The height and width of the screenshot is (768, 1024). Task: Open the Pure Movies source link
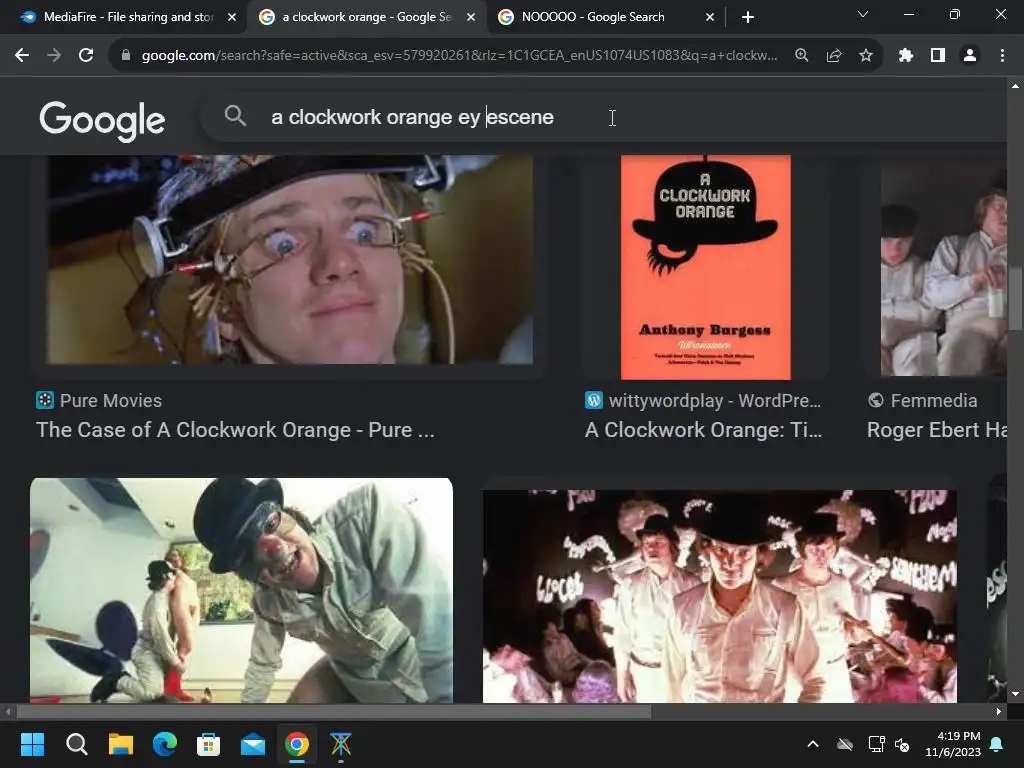coord(99,400)
